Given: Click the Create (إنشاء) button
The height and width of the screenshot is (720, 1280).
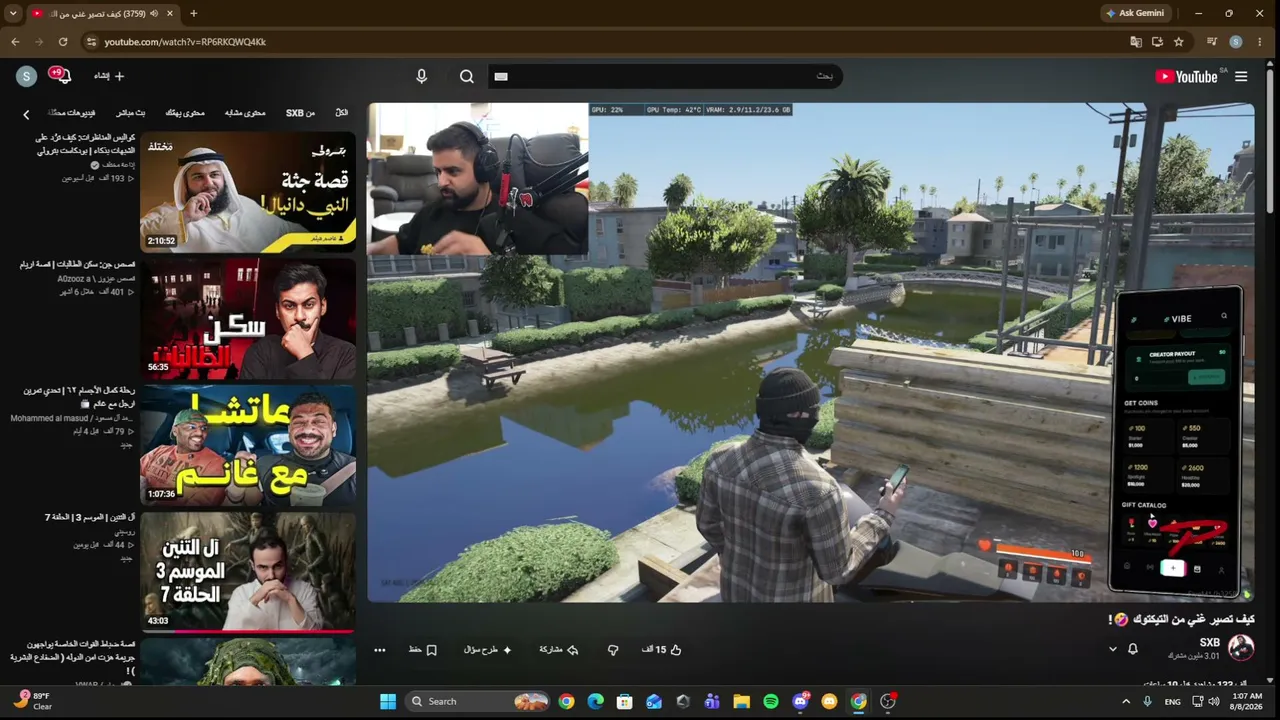Looking at the screenshot, I should [x=109, y=76].
